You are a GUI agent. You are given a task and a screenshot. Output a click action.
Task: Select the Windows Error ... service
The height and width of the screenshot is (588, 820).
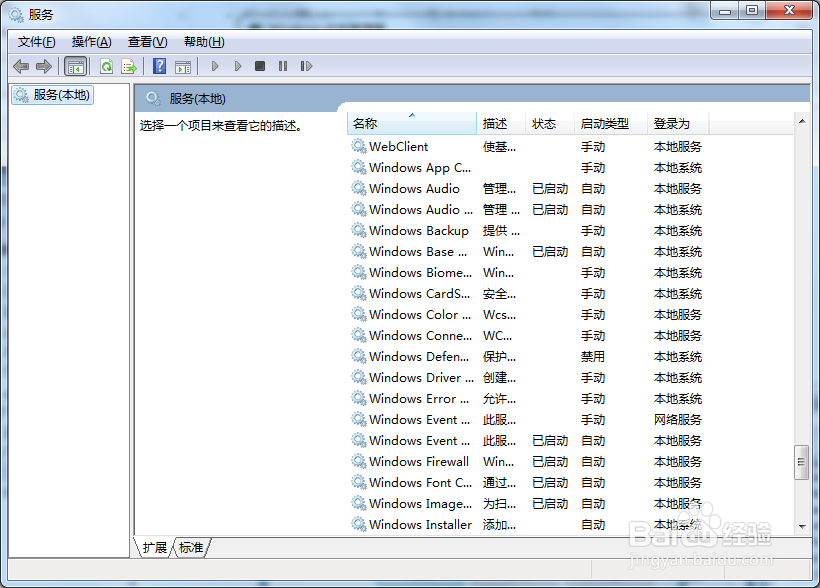(570, 399)
